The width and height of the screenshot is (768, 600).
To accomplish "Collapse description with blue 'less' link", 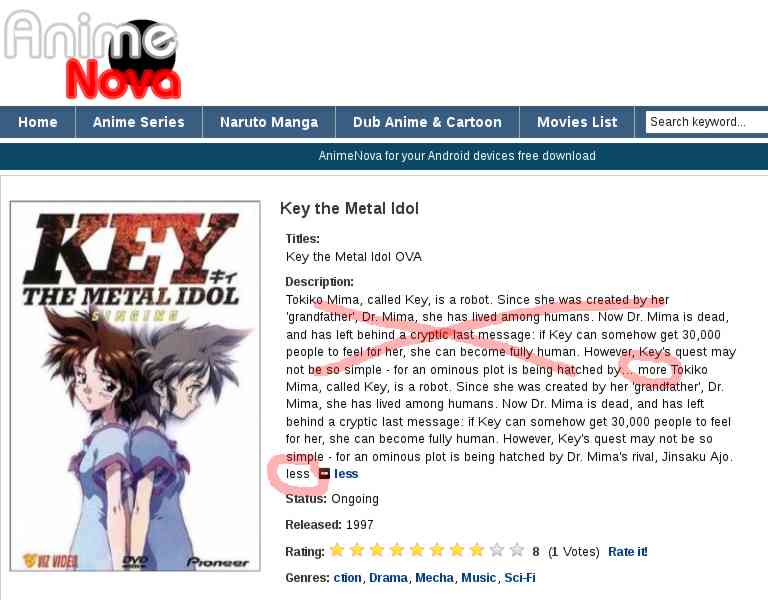I will pyautogui.click(x=346, y=474).
